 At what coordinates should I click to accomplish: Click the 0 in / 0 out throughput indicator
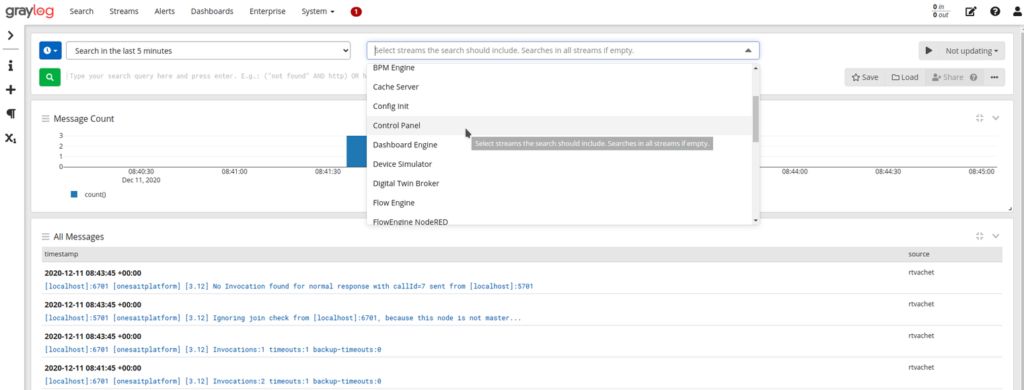click(x=940, y=11)
